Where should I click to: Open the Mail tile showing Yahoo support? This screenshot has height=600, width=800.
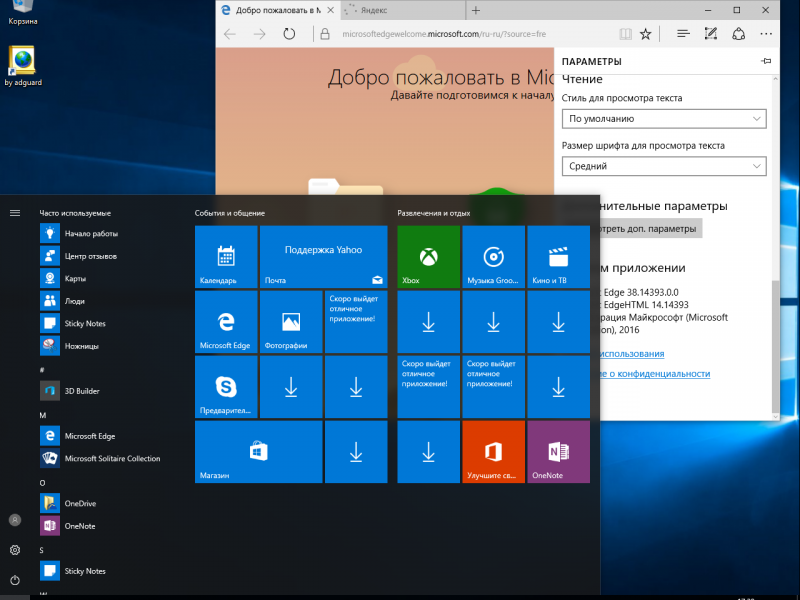pos(323,257)
